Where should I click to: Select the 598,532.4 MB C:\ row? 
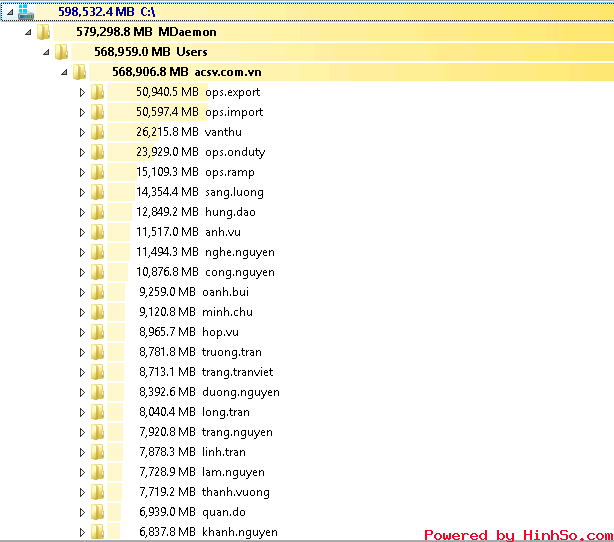pos(307,12)
